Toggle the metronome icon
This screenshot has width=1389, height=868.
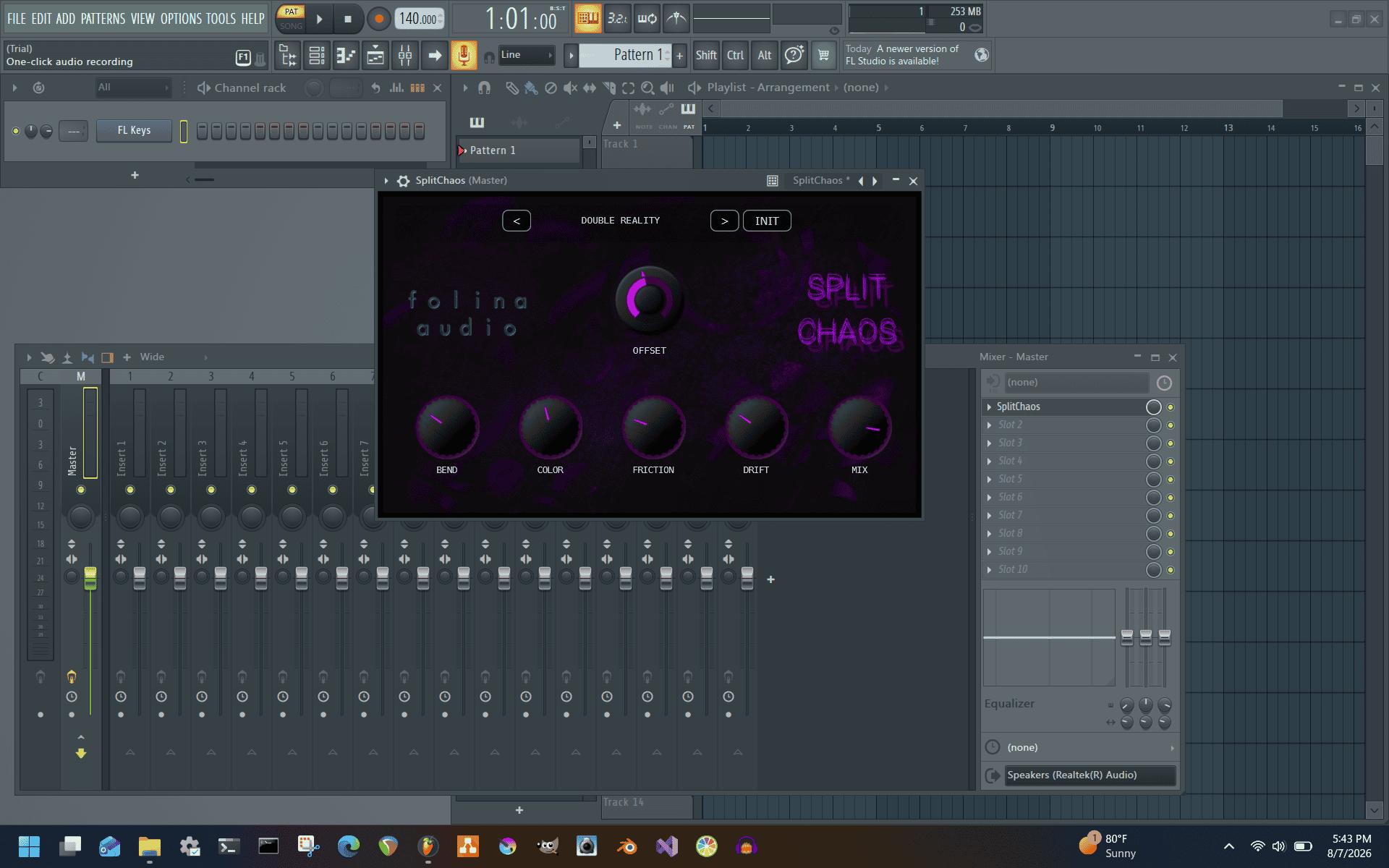676,19
